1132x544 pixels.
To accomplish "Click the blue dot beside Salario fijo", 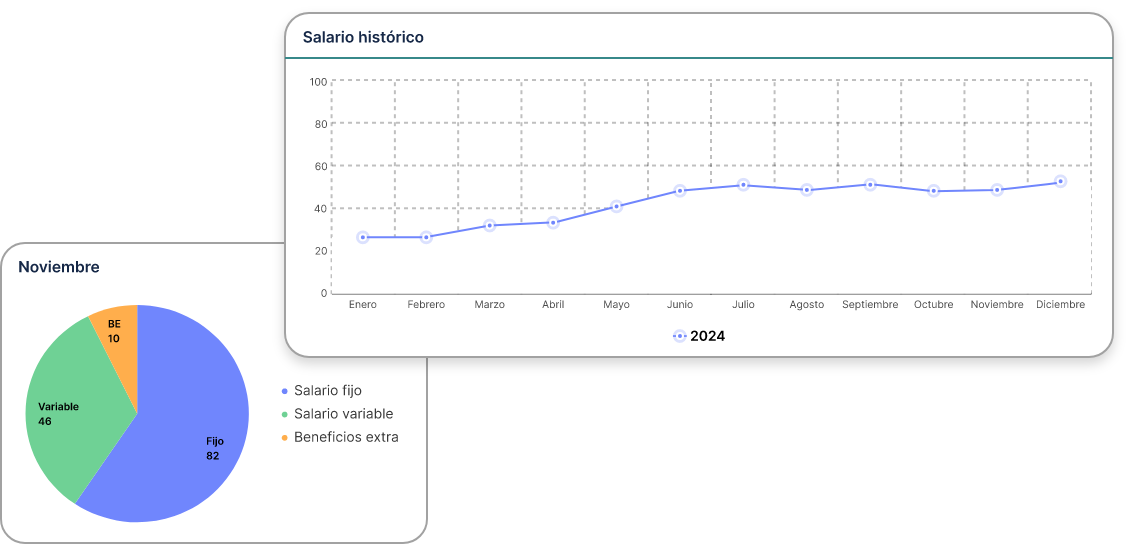I will click(x=285, y=391).
